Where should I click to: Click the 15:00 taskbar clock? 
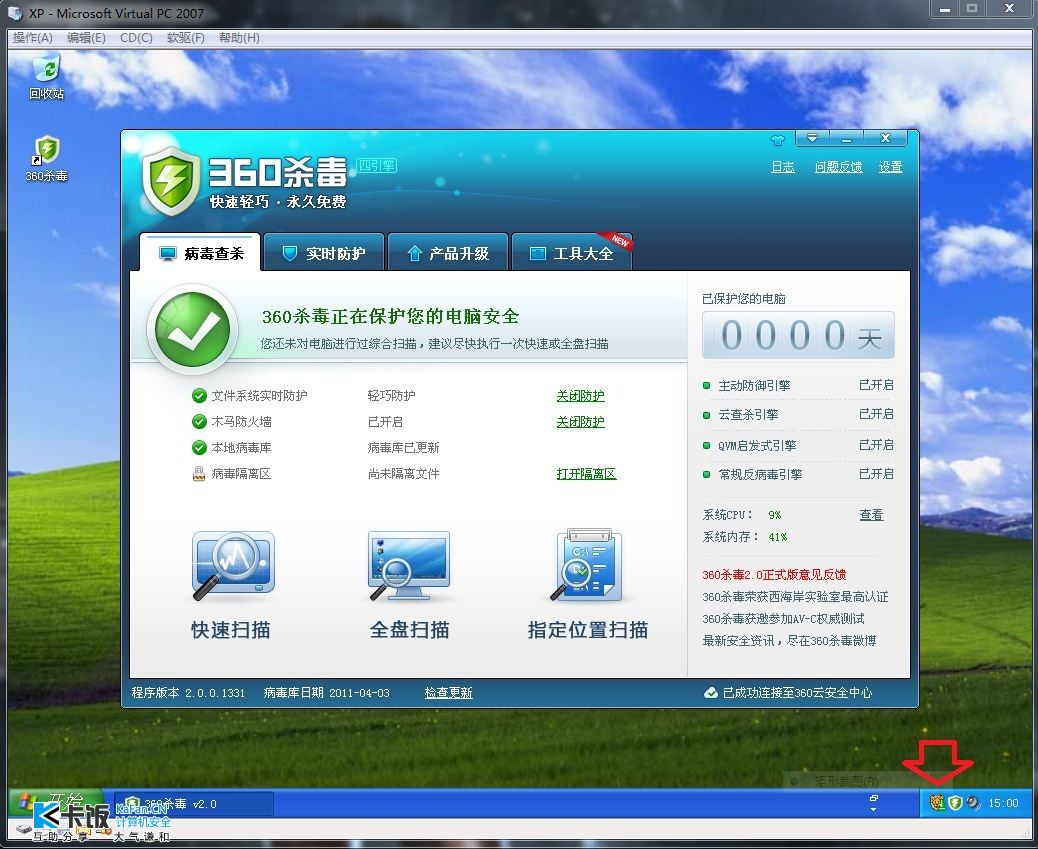point(1003,803)
